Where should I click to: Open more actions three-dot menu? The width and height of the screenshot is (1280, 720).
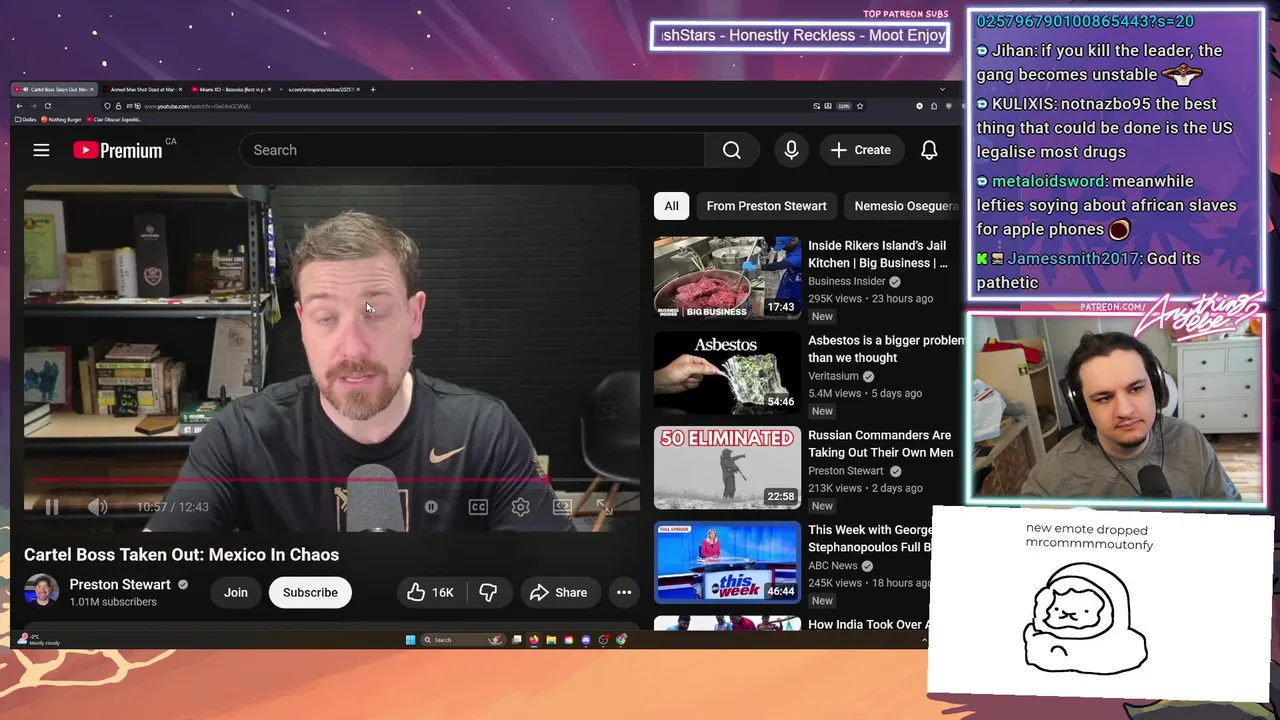tap(624, 593)
